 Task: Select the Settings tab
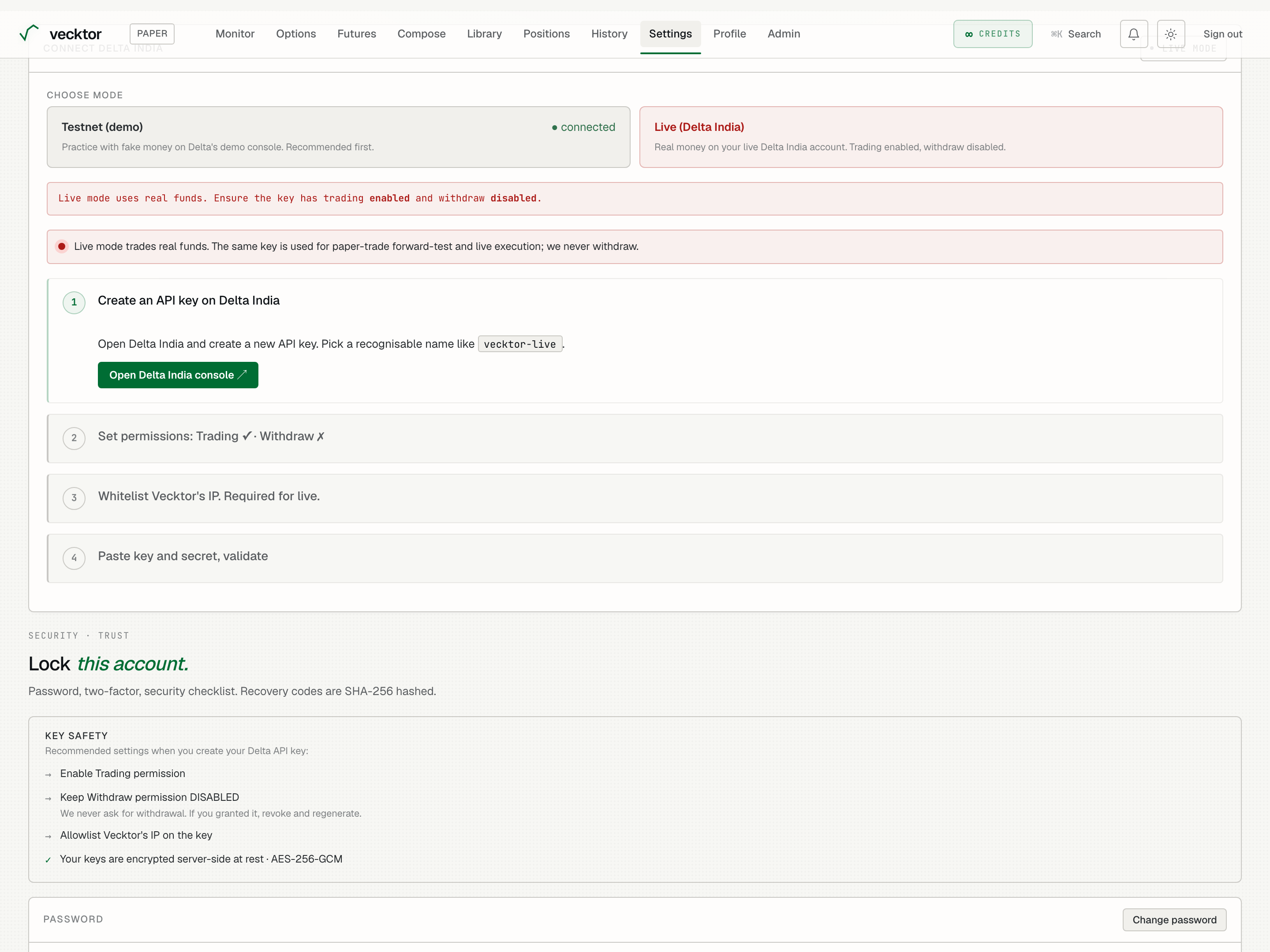[x=670, y=34]
